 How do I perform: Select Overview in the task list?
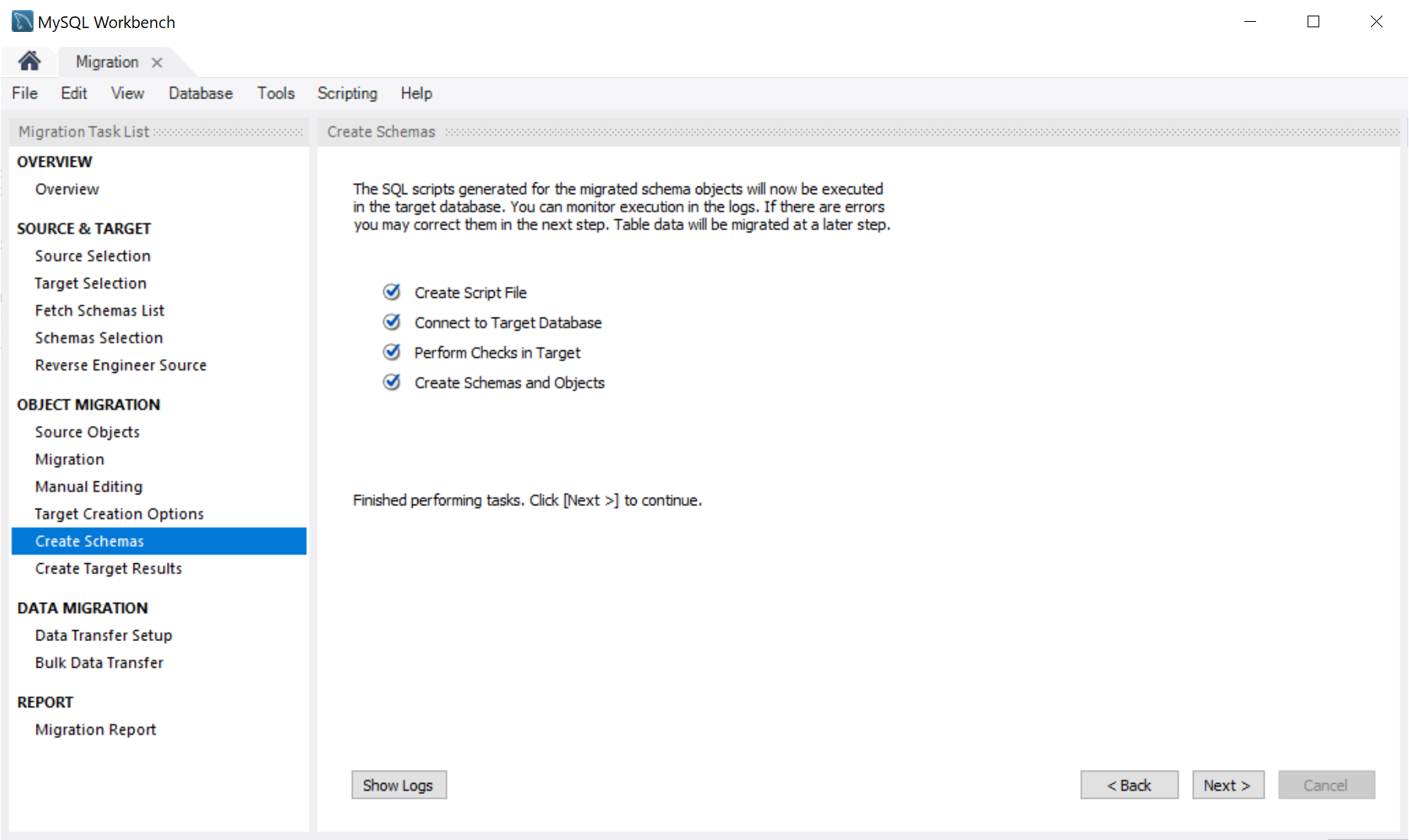(67, 189)
